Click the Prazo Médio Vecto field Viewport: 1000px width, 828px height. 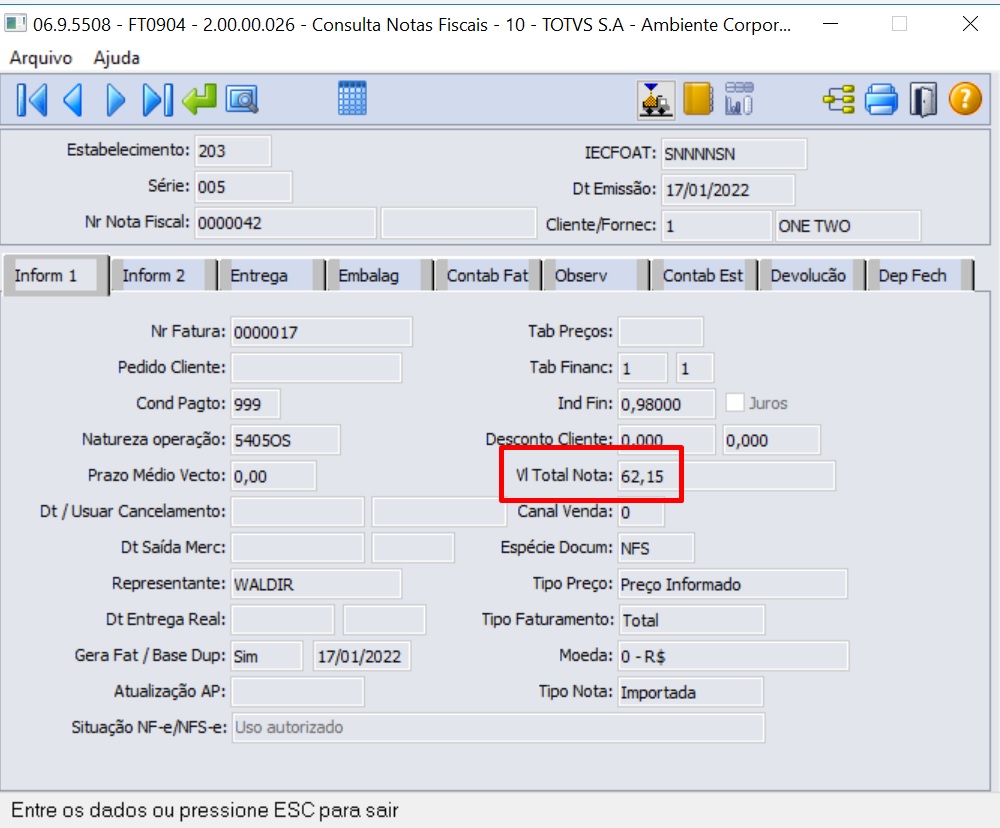274,476
